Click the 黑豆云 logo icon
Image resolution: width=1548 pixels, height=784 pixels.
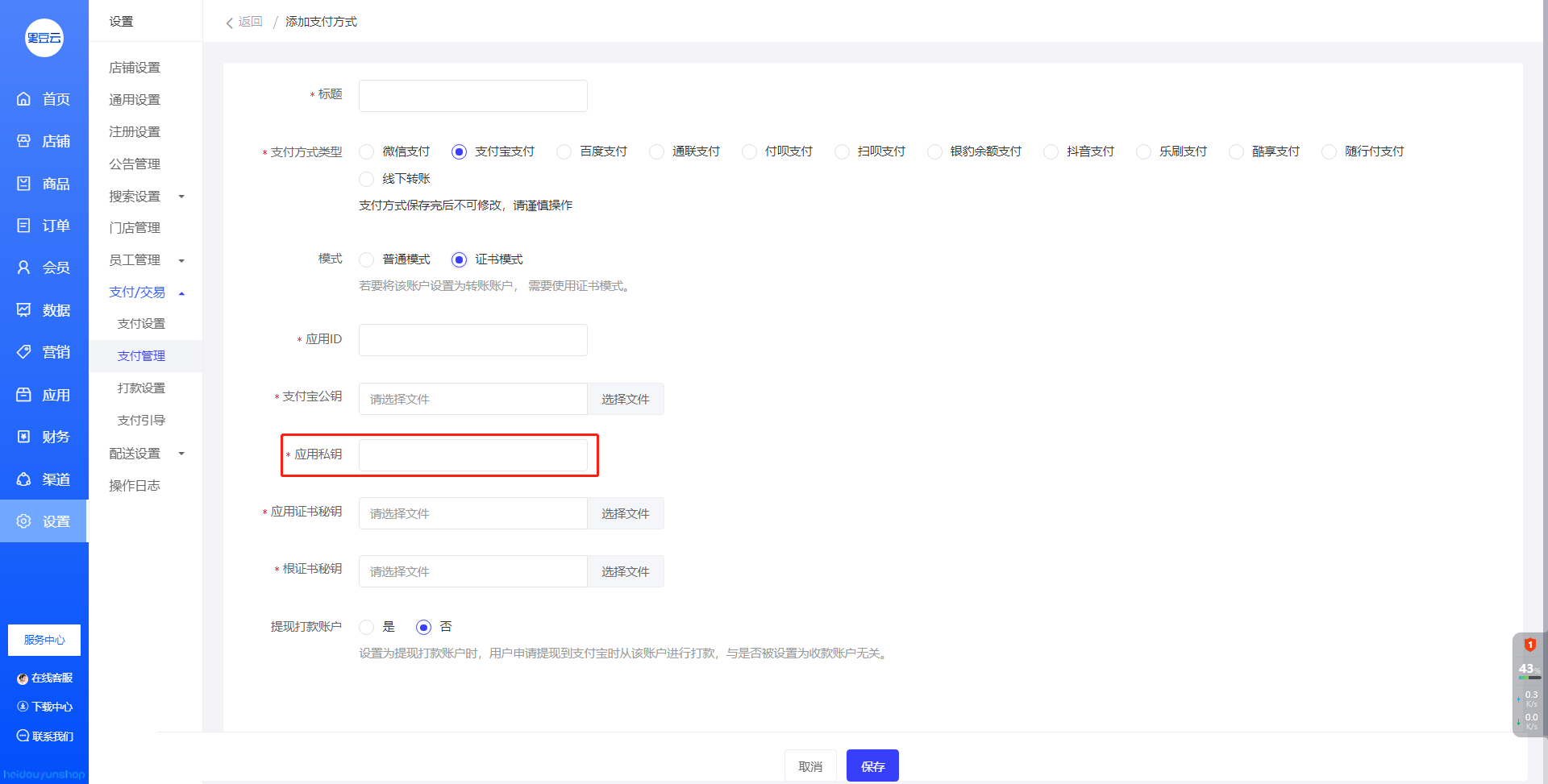pyautogui.click(x=44, y=38)
